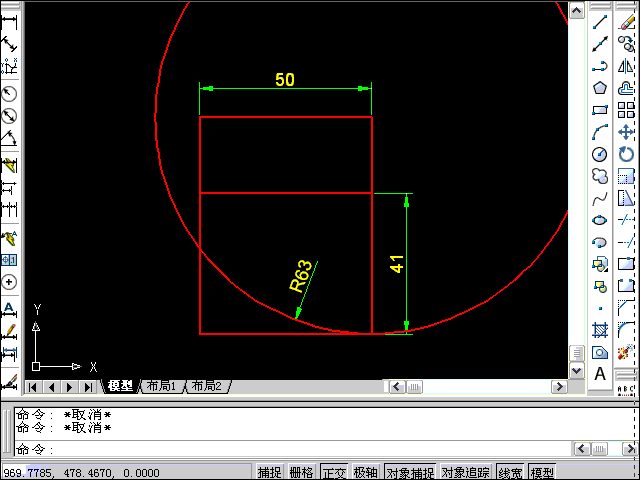Jump to the last layout tab arrow
The width and height of the screenshot is (640, 480).
[87, 387]
